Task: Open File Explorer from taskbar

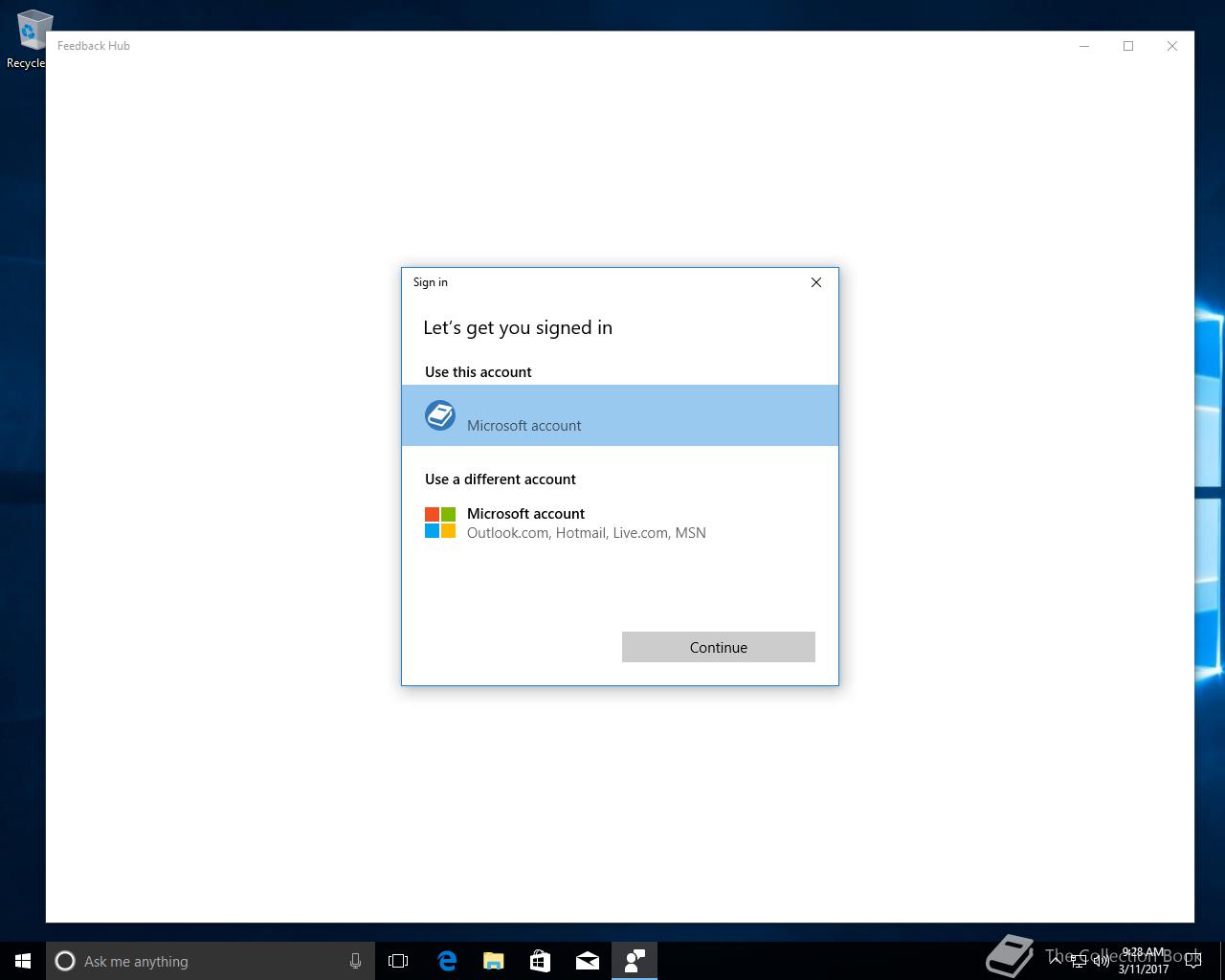Action: pyautogui.click(x=494, y=961)
